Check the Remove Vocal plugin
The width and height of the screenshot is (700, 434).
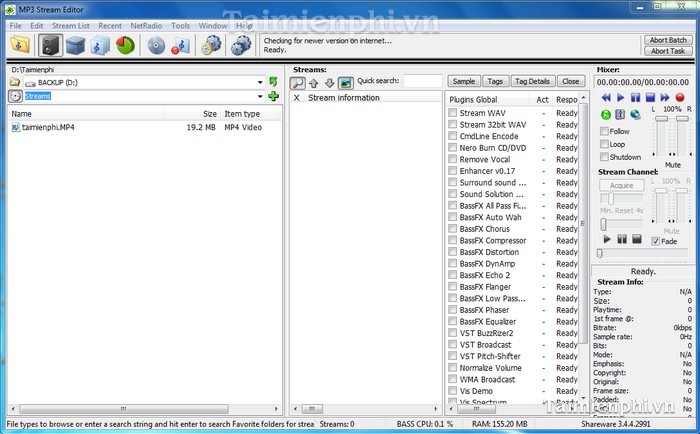[453, 159]
